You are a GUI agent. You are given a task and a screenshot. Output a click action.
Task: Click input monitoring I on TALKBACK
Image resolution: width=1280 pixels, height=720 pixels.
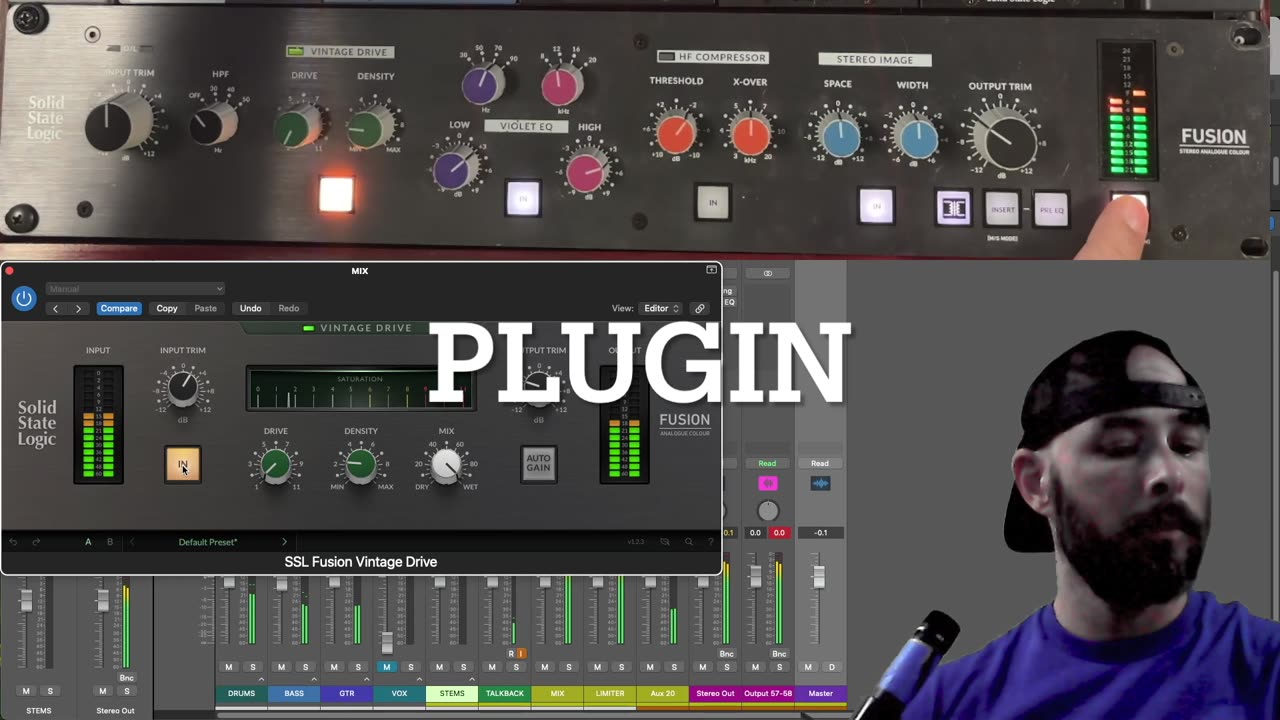tap(521, 654)
